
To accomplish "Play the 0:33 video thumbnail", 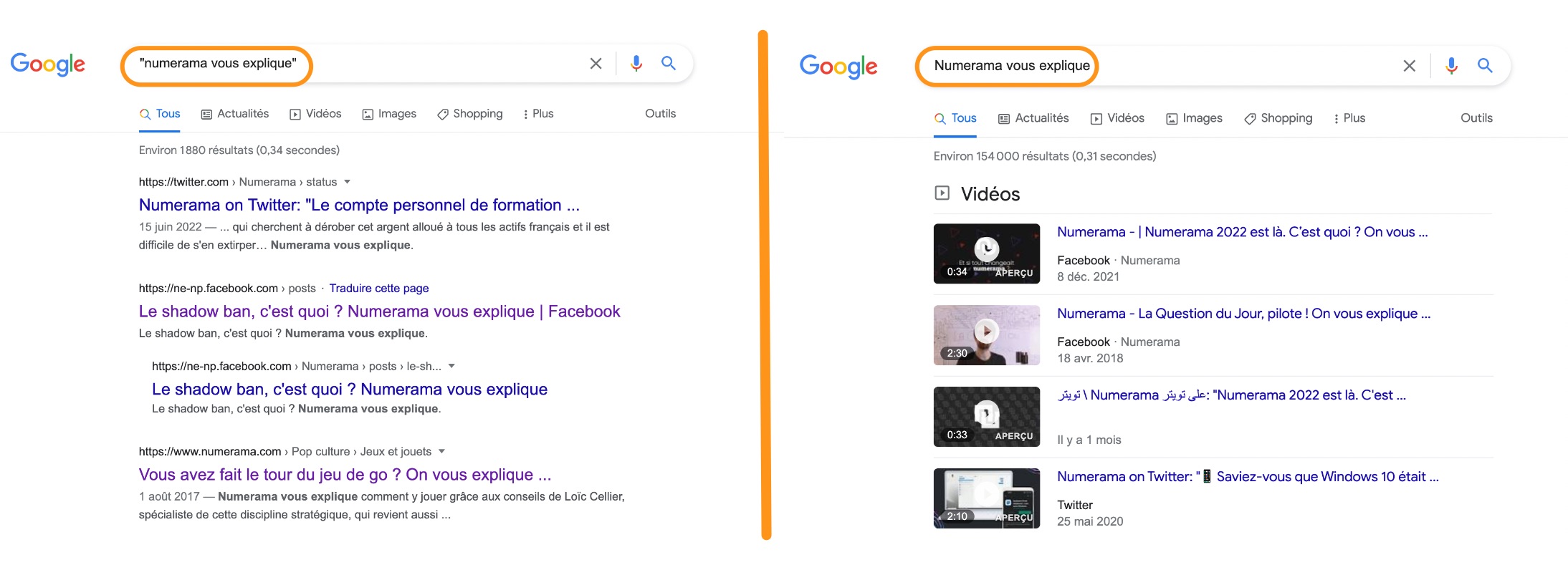I will (x=987, y=417).
